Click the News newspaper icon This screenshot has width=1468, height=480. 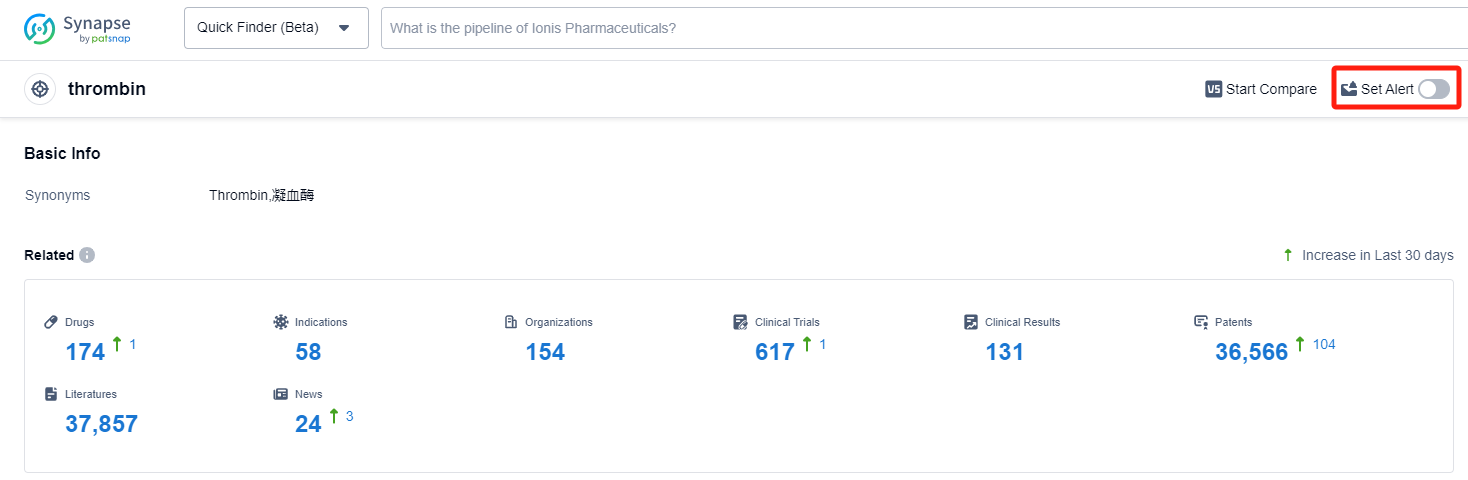[x=281, y=394]
